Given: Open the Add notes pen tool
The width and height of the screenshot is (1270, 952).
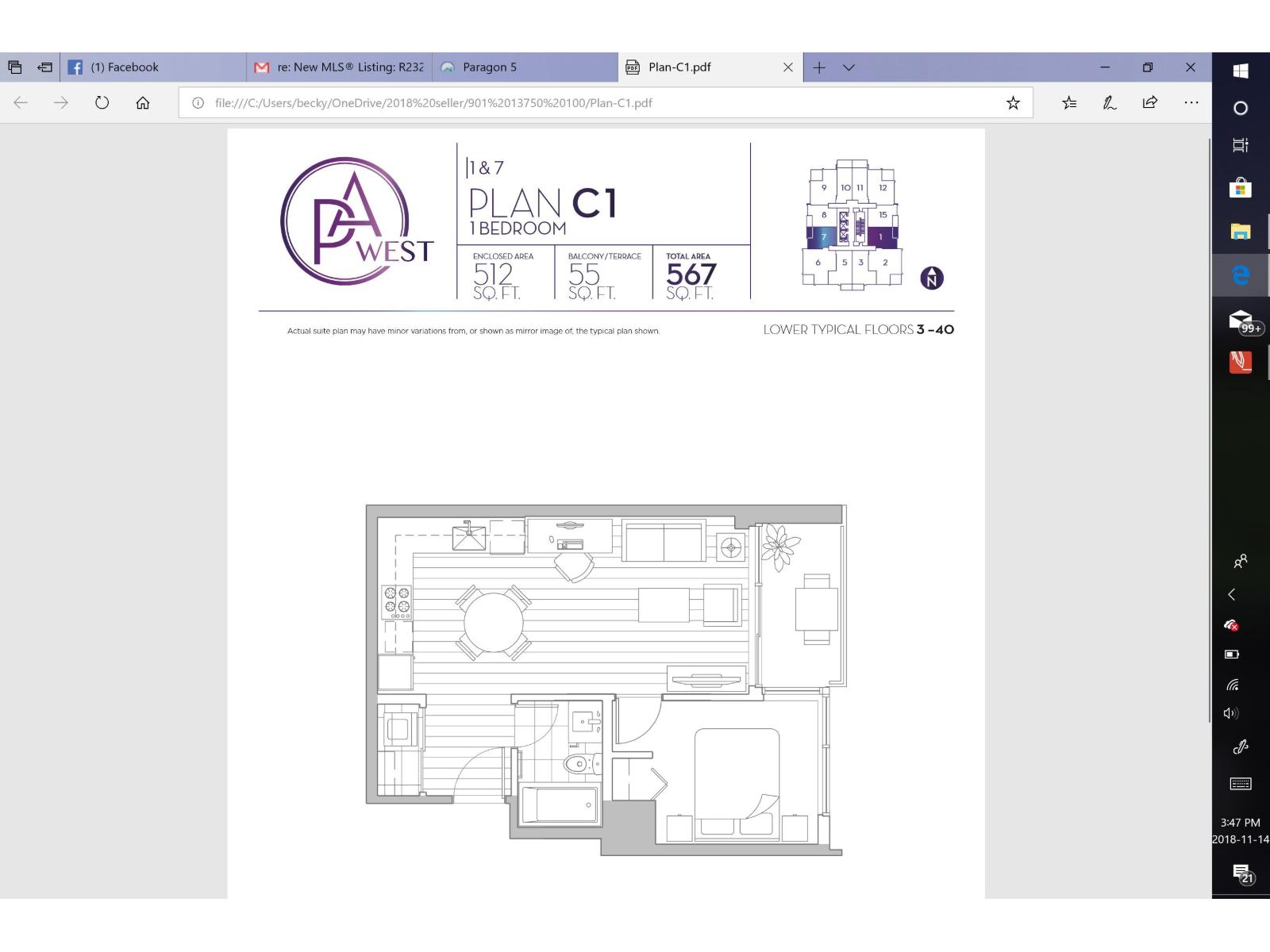Looking at the screenshot, I should [1110, 102].
